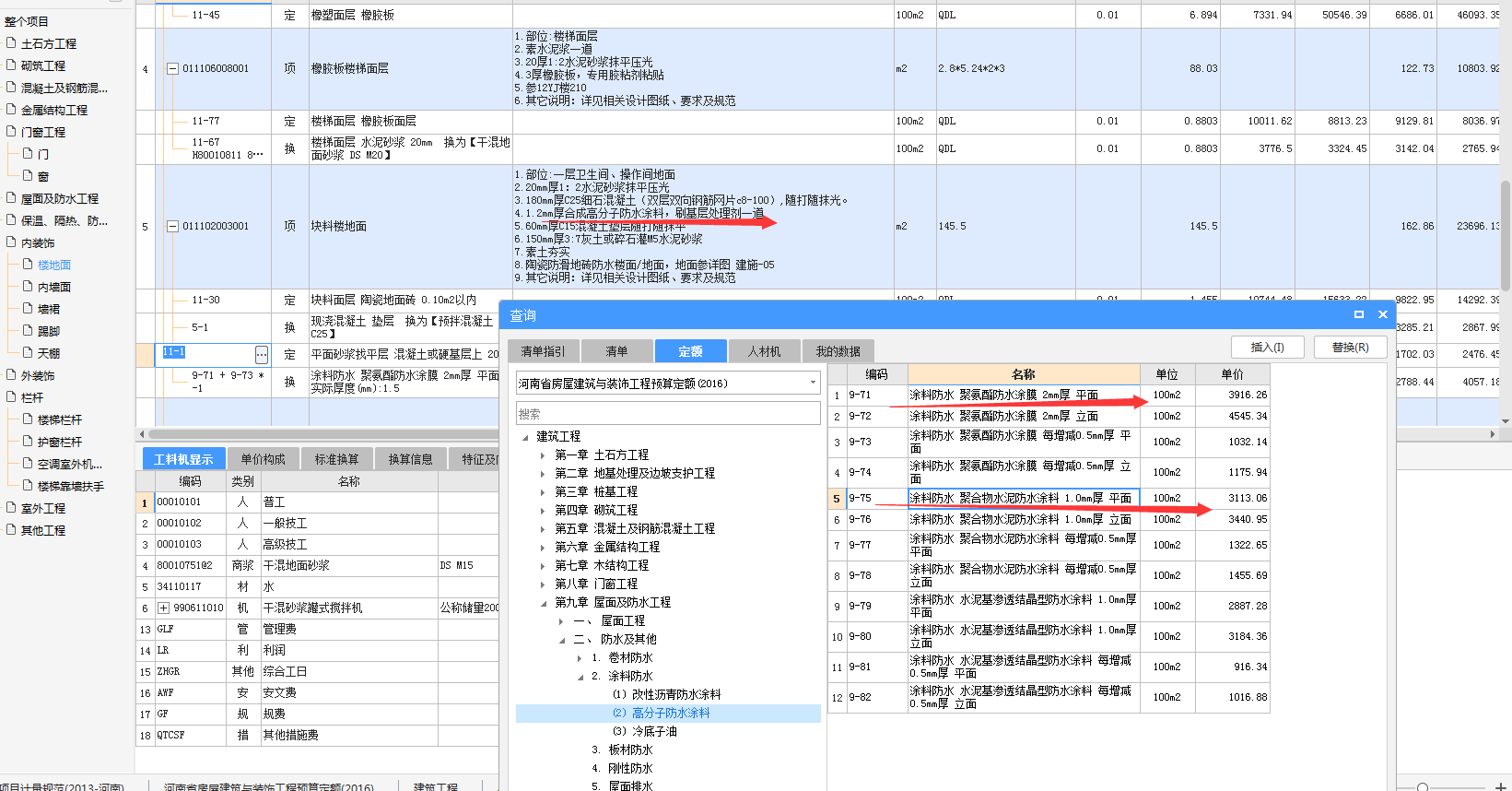
Task: Switch to 我的数据 tab
Action: coord(838,351)
